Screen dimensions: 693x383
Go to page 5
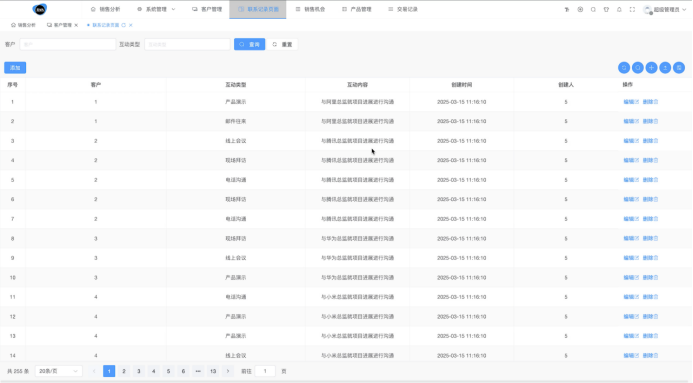coord(168,371)
